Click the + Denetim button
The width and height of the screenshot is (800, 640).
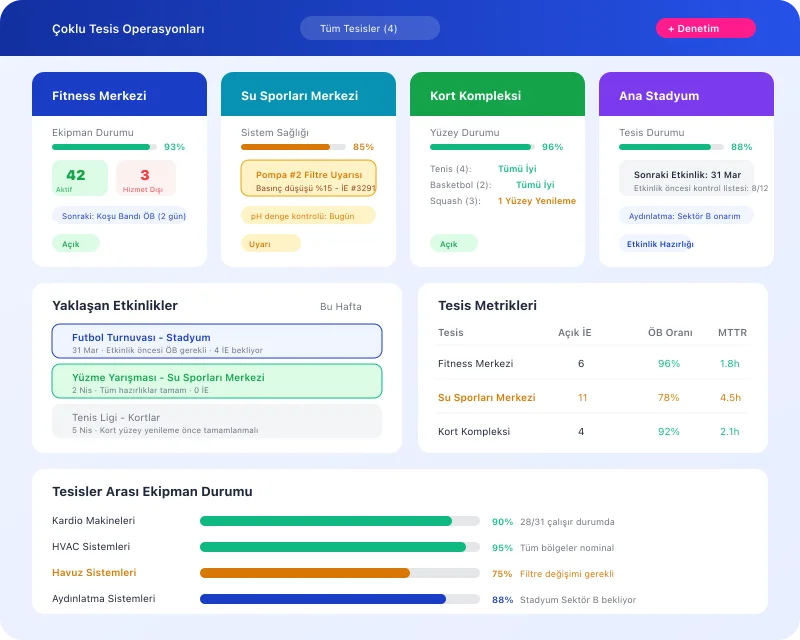pyautogui.click(x=706, y=28)
